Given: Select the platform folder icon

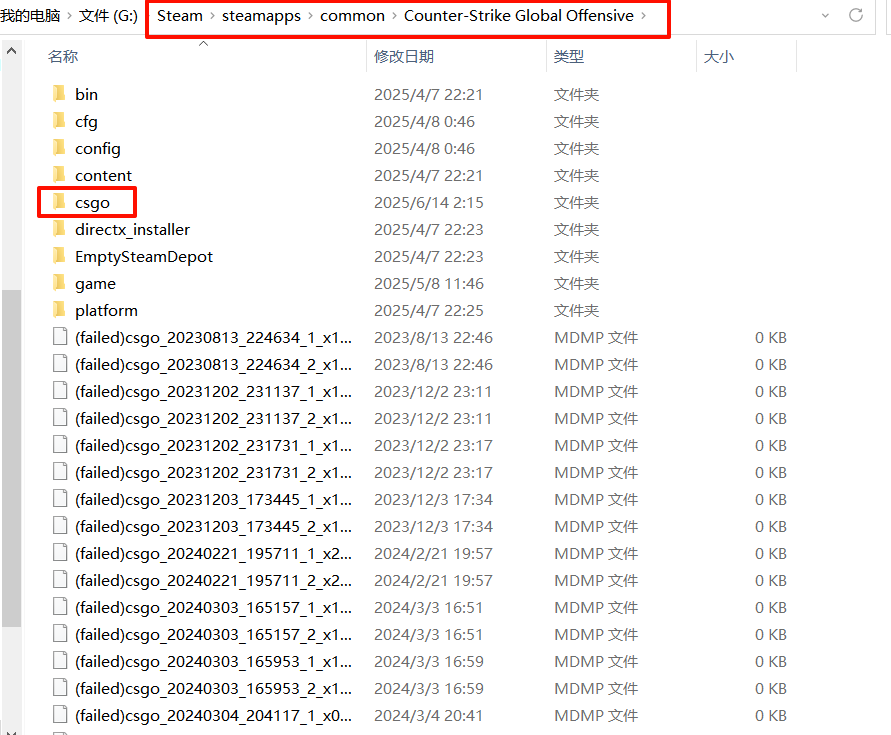Looking at the screenshot, I should (x=59, y=310).
